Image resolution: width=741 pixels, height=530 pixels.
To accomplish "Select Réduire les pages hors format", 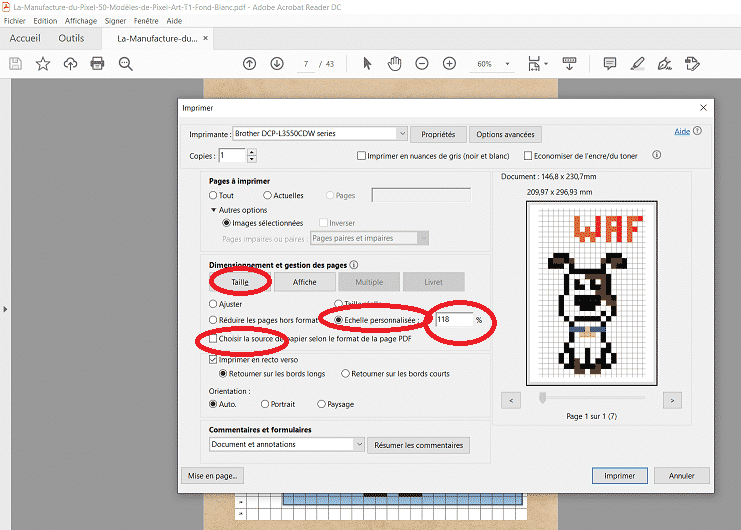I will (x=213, y=320).
